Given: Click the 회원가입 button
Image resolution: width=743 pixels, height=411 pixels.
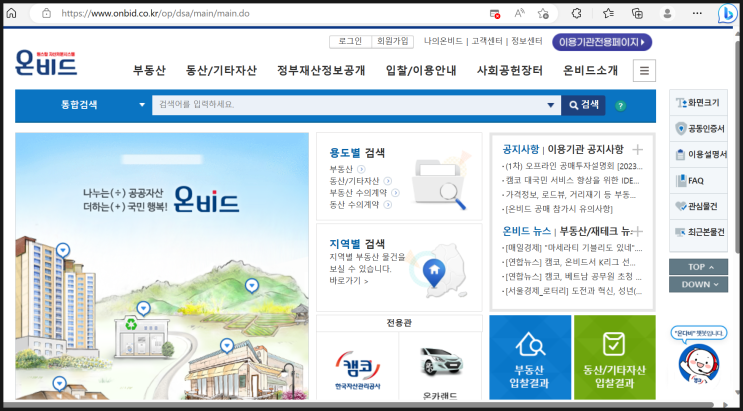Looking at the screenshot, I should pos(392,42).
